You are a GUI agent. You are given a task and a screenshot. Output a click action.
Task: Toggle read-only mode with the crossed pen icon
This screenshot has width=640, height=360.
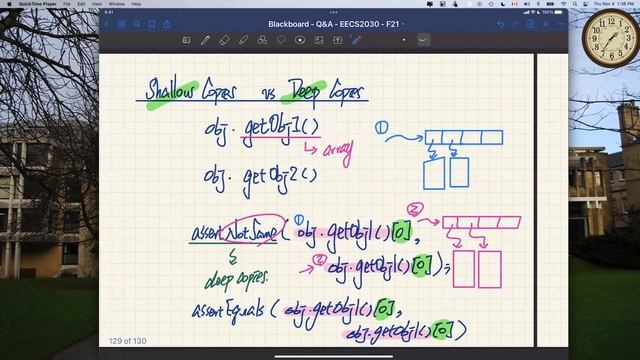point(546,24)
